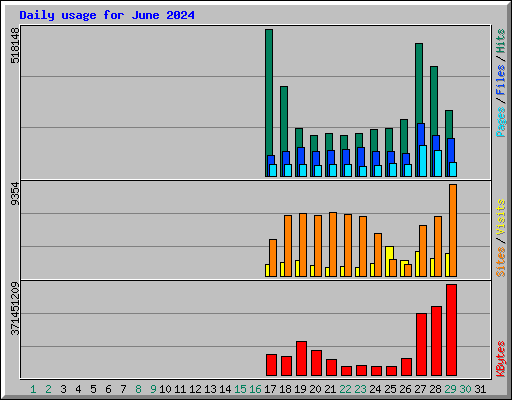512x400 pixels.
Task: Click day label 24 on the axis
Action: (x=375, y=389)
